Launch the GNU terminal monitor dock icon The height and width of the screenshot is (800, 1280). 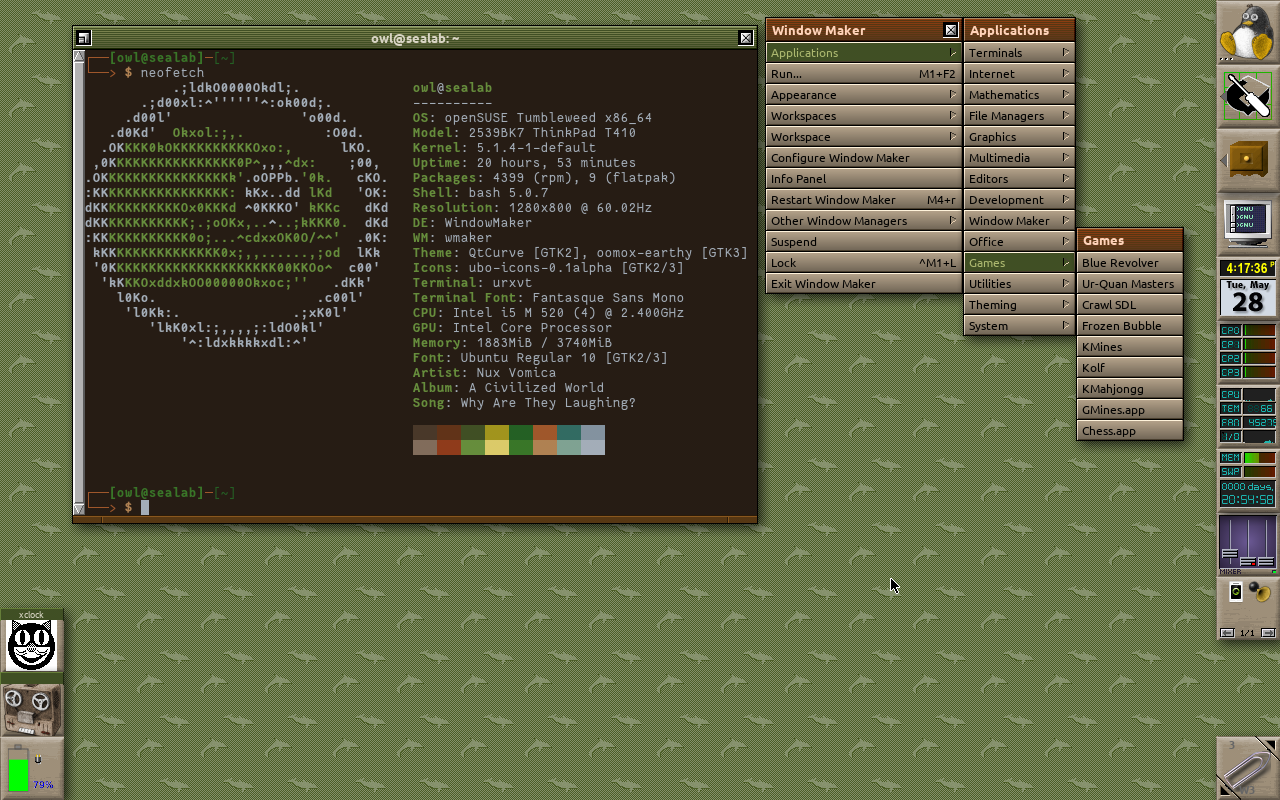[x=1247, y=223]
